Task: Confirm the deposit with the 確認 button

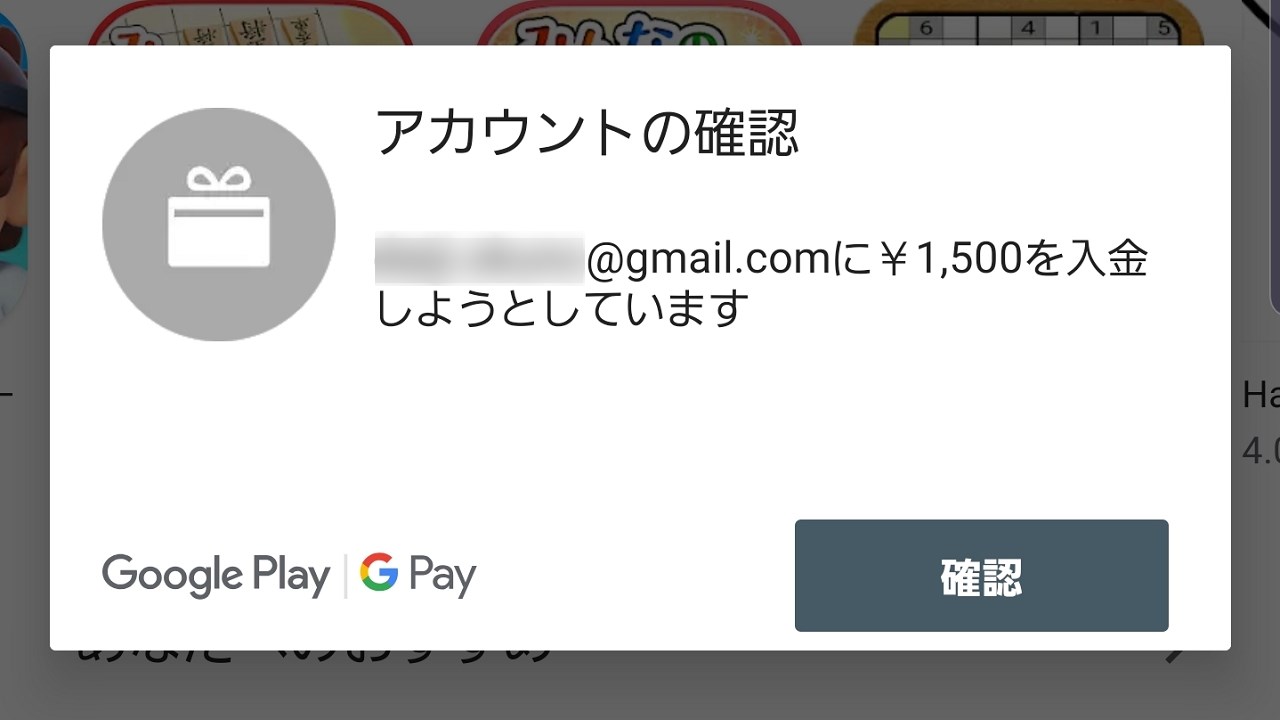Action: pyautogui.click(x=981, y=575)
